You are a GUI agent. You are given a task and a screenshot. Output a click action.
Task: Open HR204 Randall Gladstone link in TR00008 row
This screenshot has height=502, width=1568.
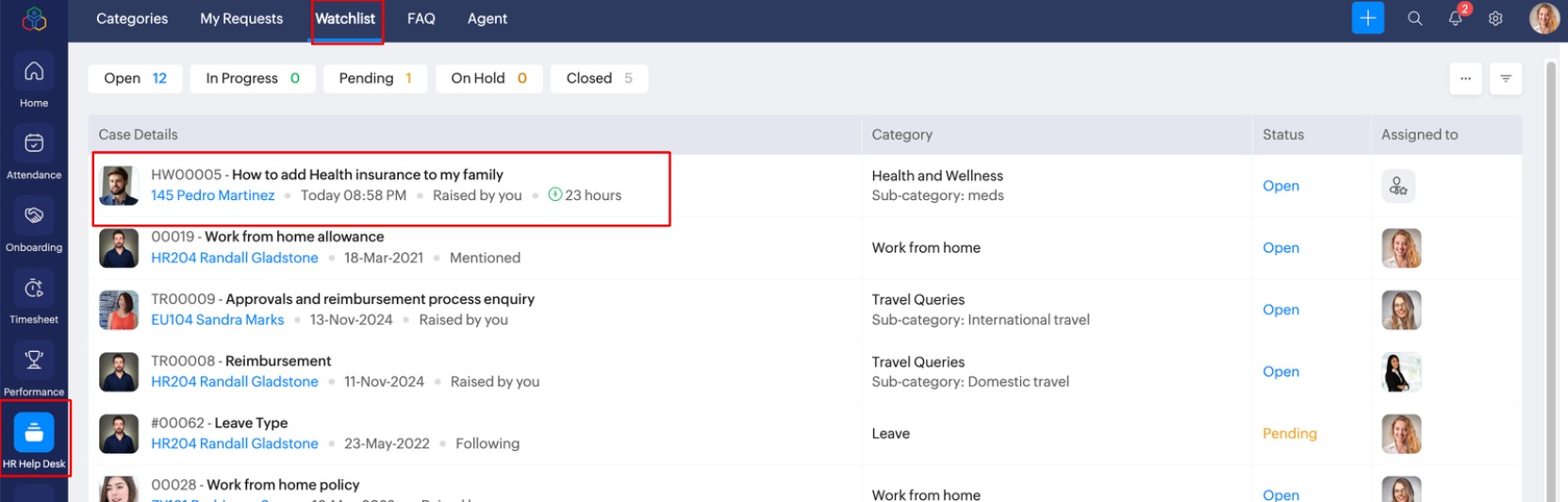tap(235, 381)
